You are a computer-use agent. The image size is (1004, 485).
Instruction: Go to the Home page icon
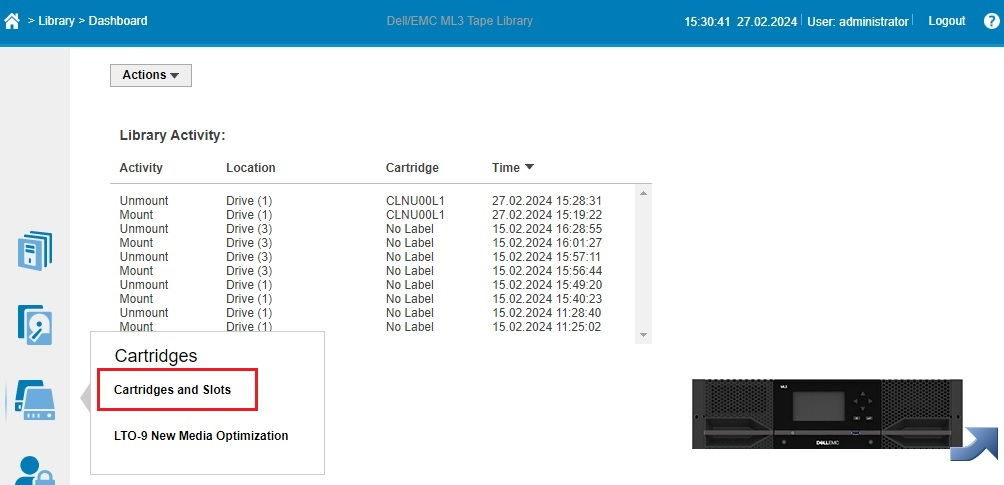12,21
